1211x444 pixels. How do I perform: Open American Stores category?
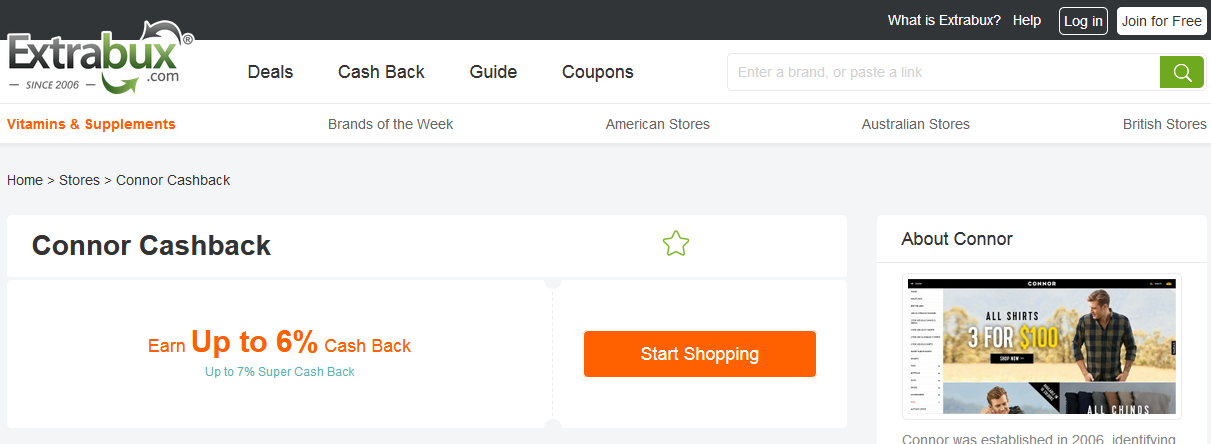[x=657, y=125]
